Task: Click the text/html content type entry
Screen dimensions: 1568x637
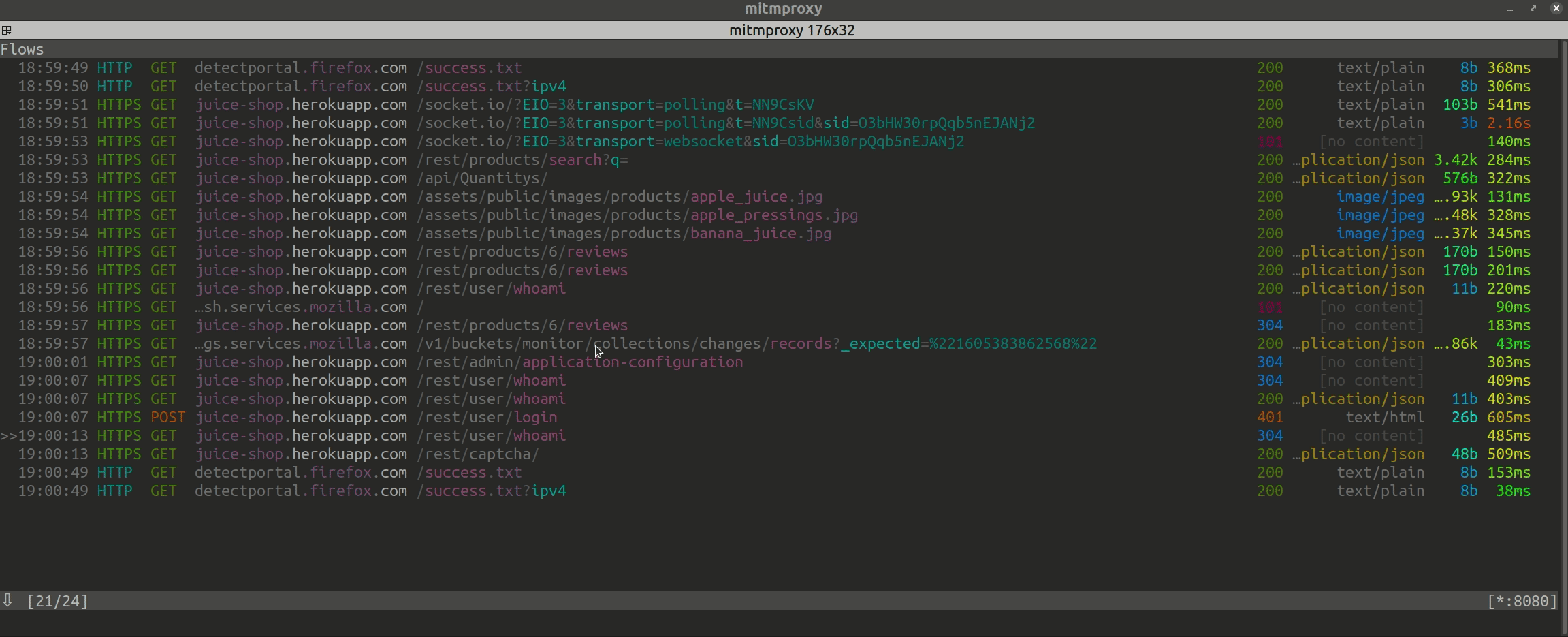Action: (x=1385, y=417)
